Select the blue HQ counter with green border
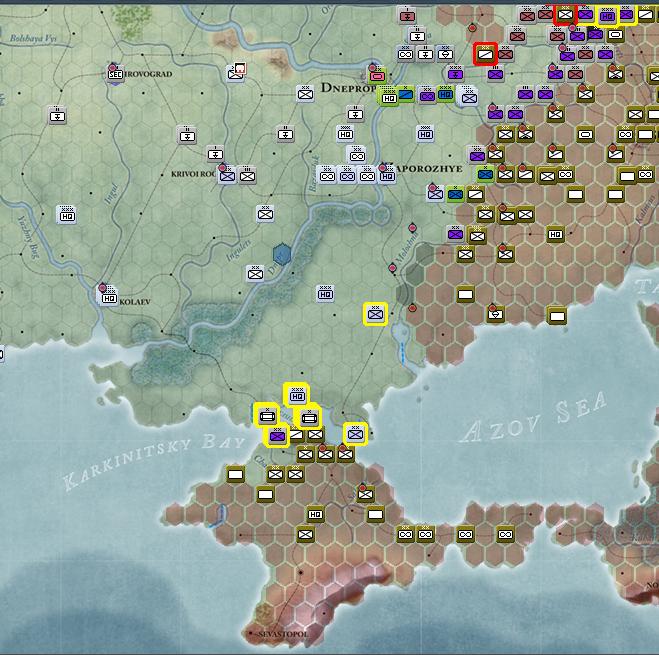 pos(445,94)
